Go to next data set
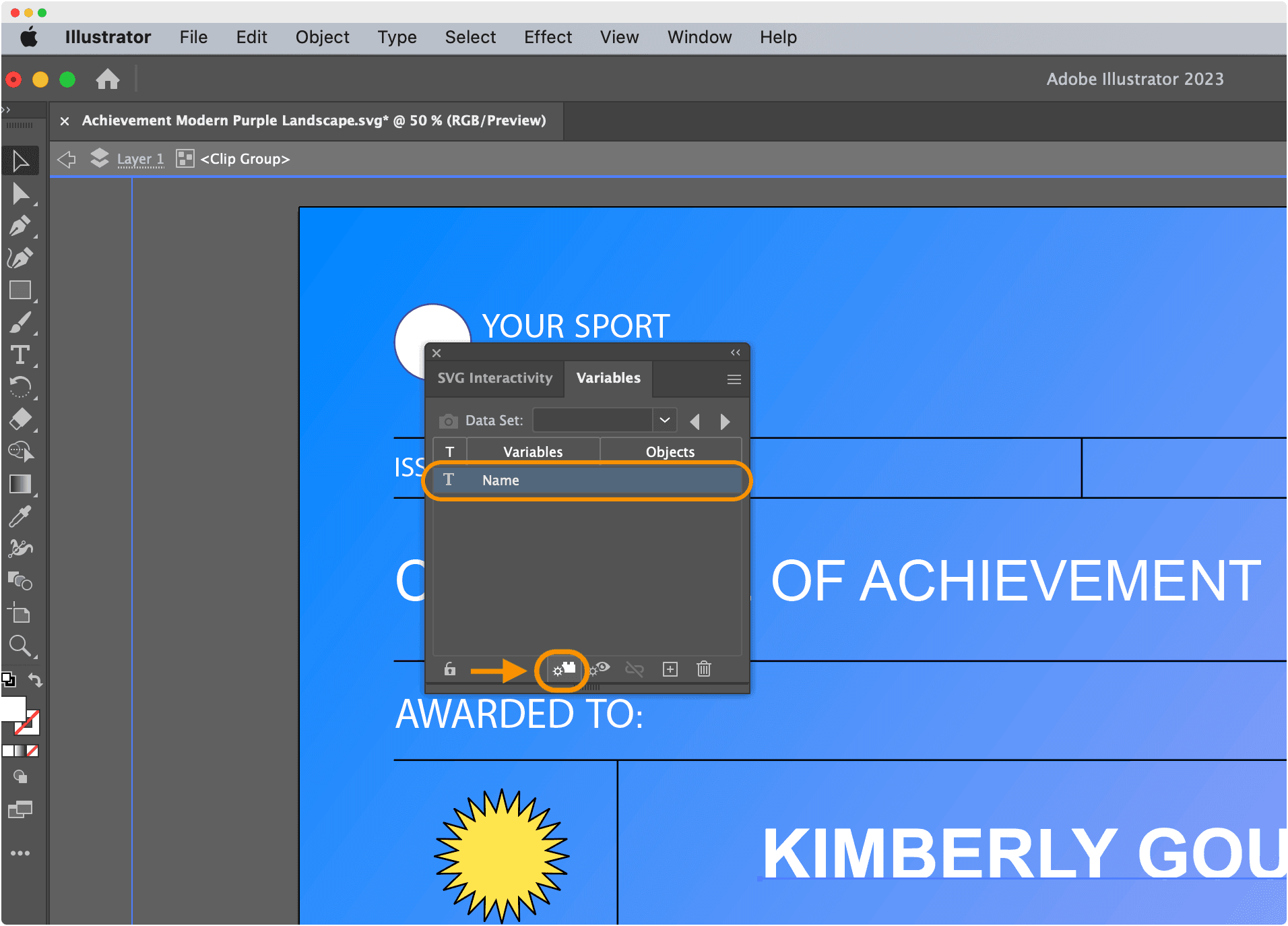This screenshot has width=1288, height=926. [x=725, y=422]
